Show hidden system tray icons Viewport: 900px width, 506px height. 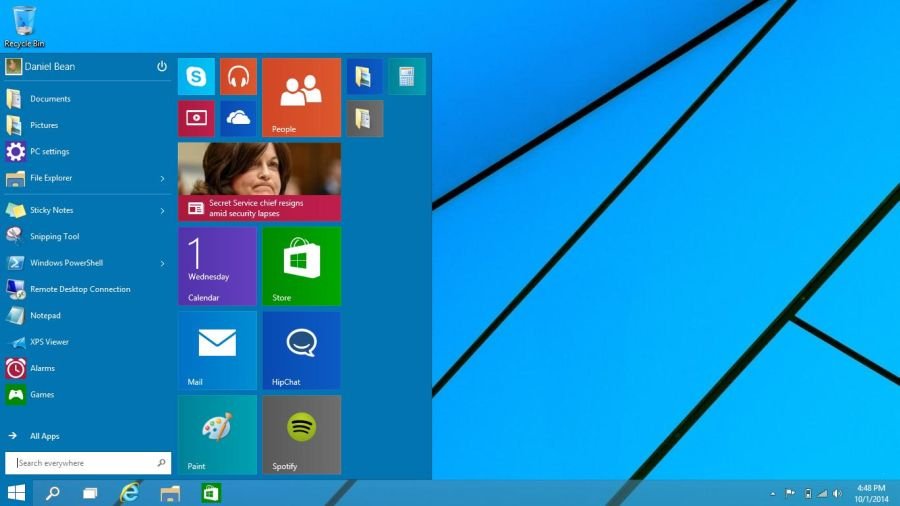pos(773,493)
